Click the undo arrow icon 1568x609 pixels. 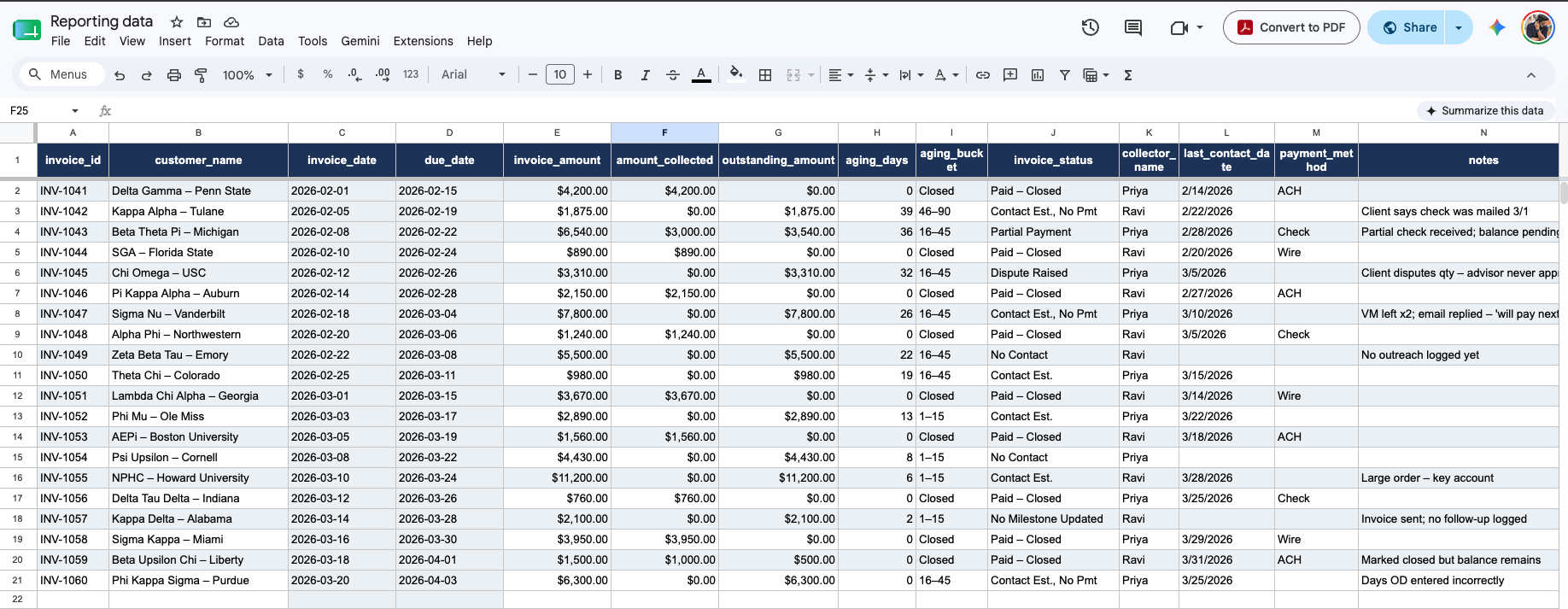(x=120, y=75)
